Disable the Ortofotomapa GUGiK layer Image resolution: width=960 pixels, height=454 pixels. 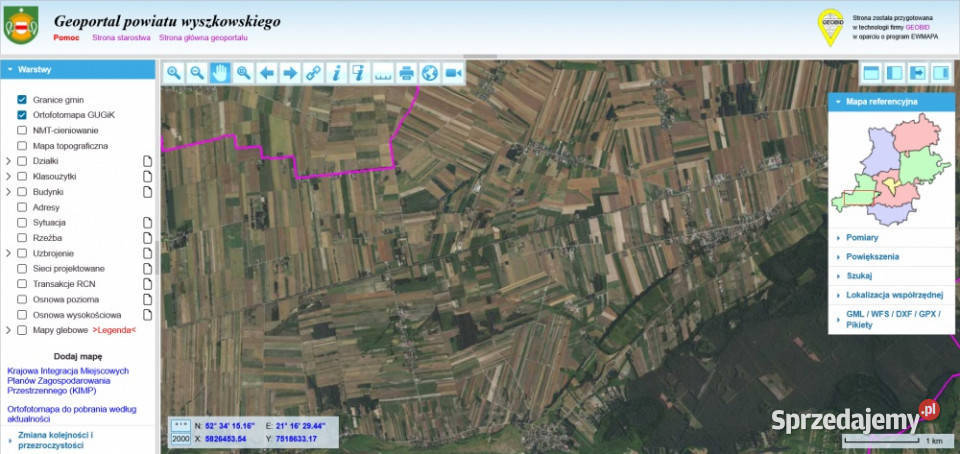[x=22, y=115]
